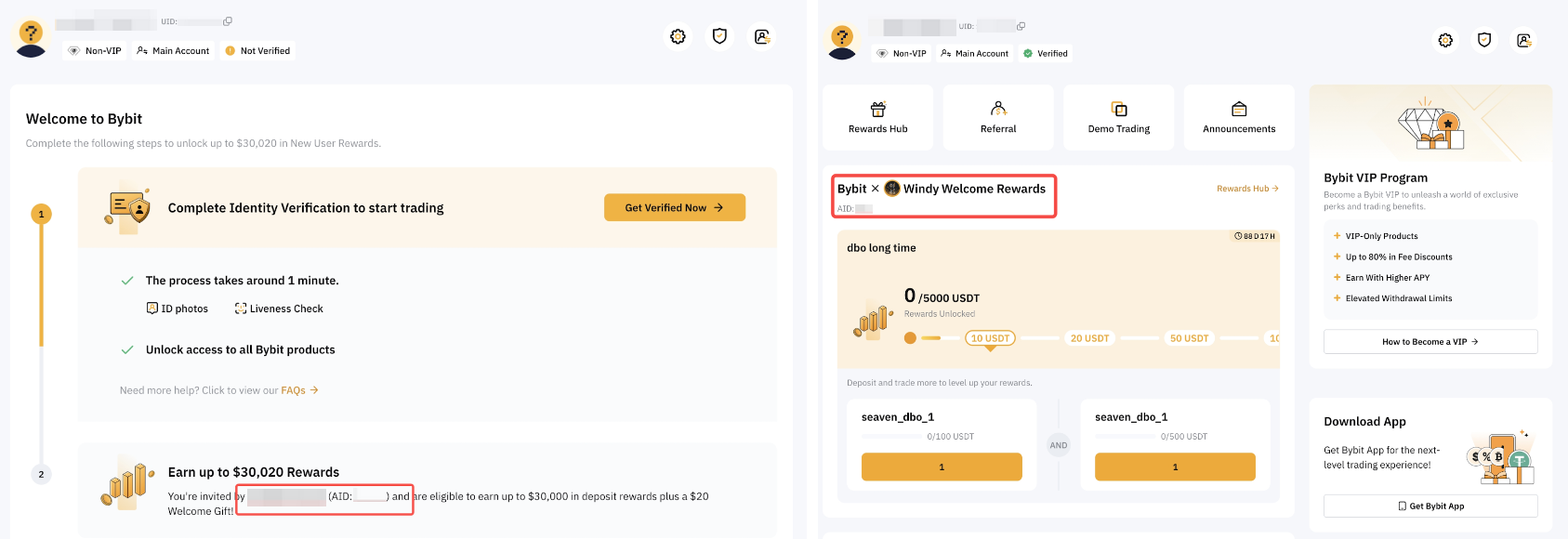The height and width of the screenshot is (539, 1568).
Task: Launch the Demo Trading tile
Action: tap(1118, 117)
